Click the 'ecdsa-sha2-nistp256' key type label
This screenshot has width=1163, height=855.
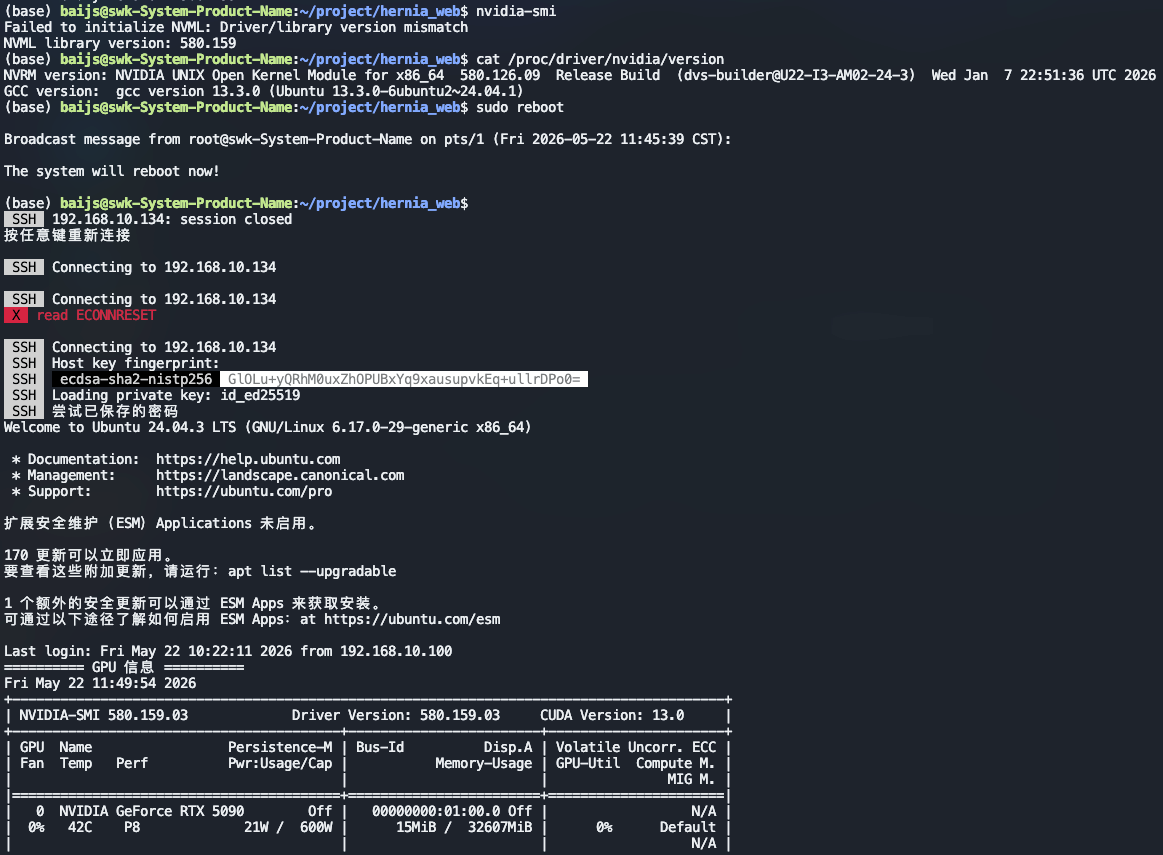tap(136, 379)
